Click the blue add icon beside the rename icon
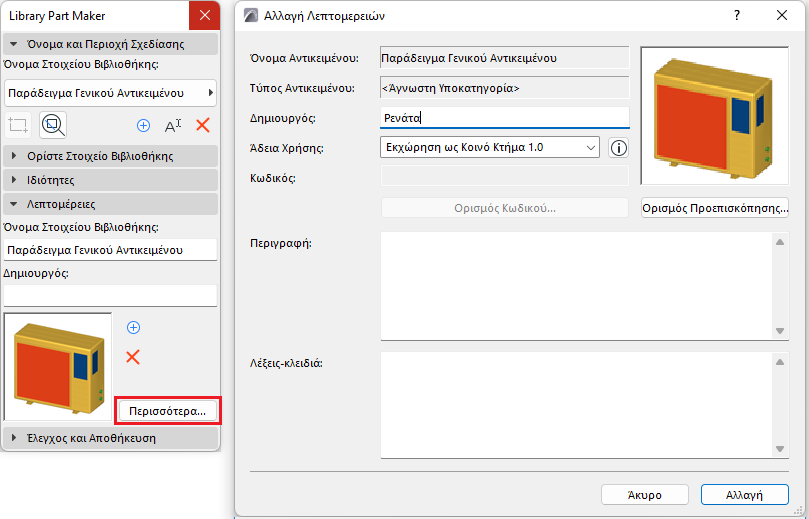The height and width of the screenshot is (519, 809). [x=143, y=125]
